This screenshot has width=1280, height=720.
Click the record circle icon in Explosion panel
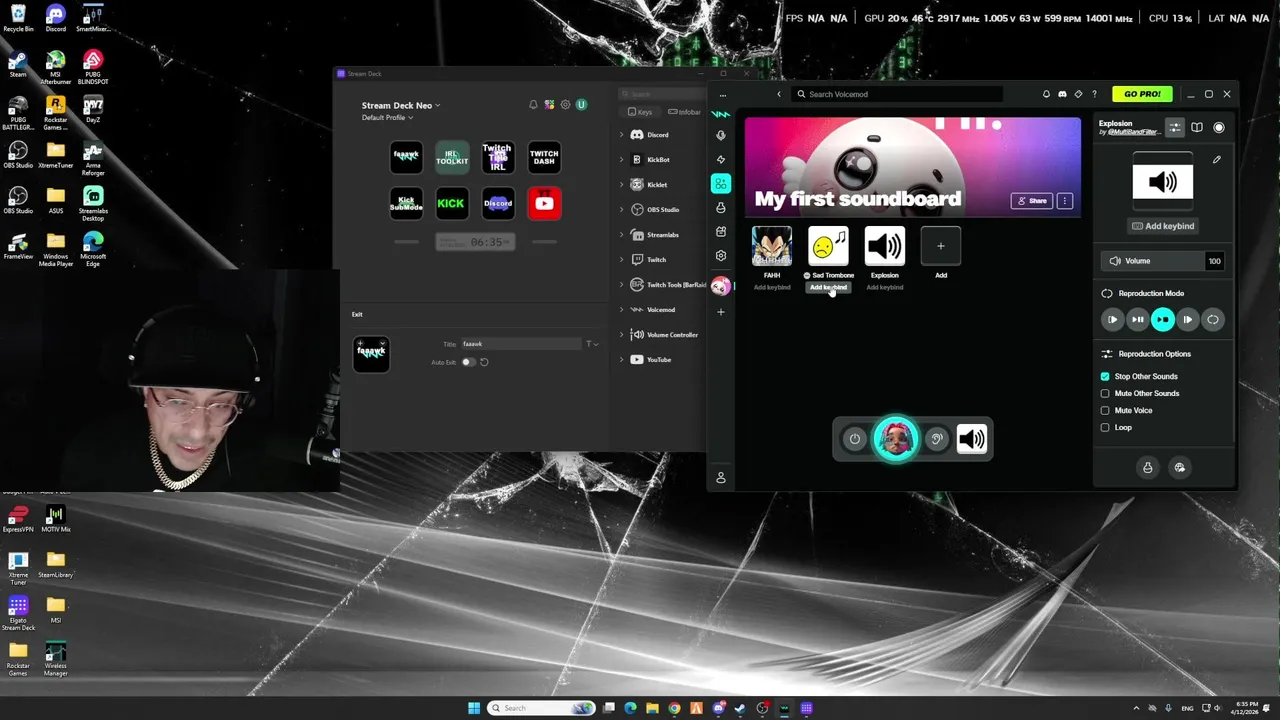click(x=1218, y=128)
